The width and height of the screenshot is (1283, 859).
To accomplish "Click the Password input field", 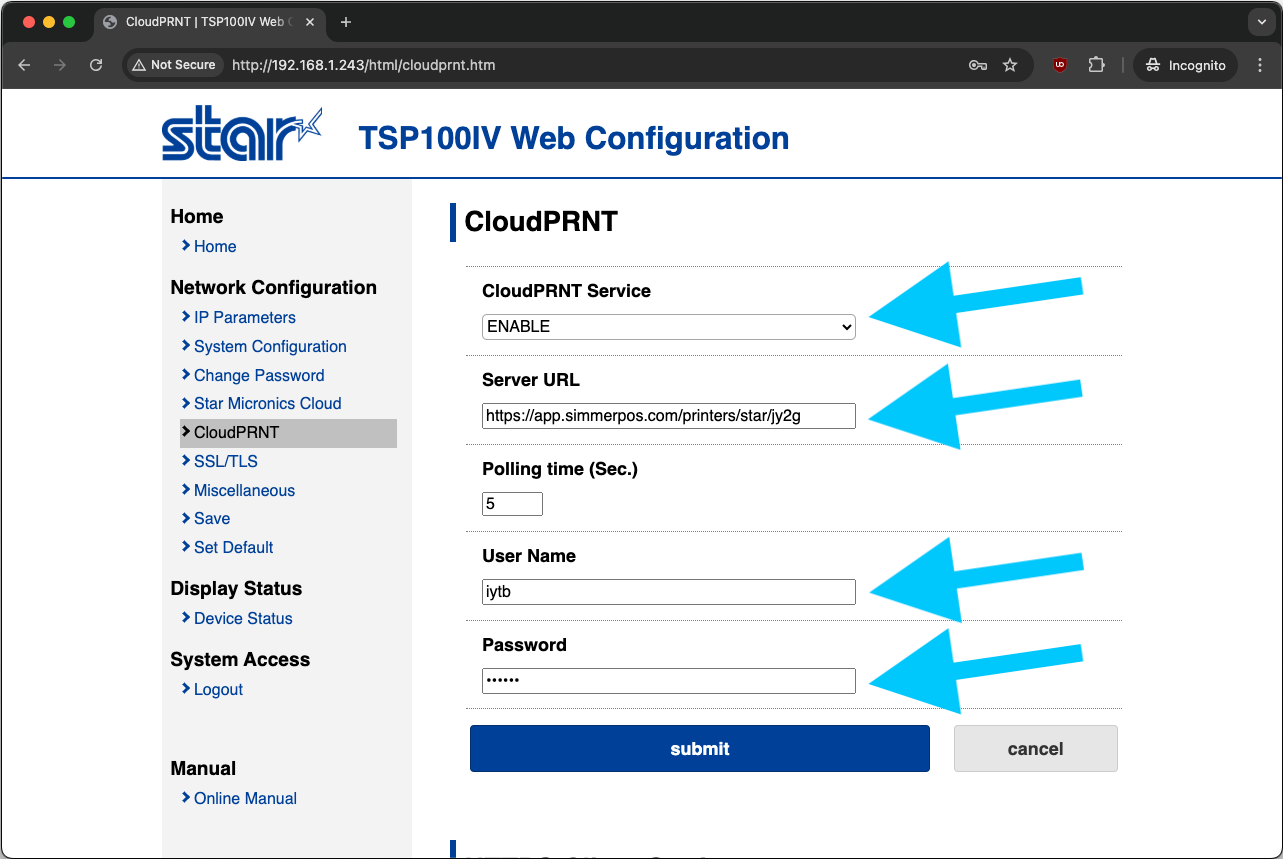I will tap(669, 681).
